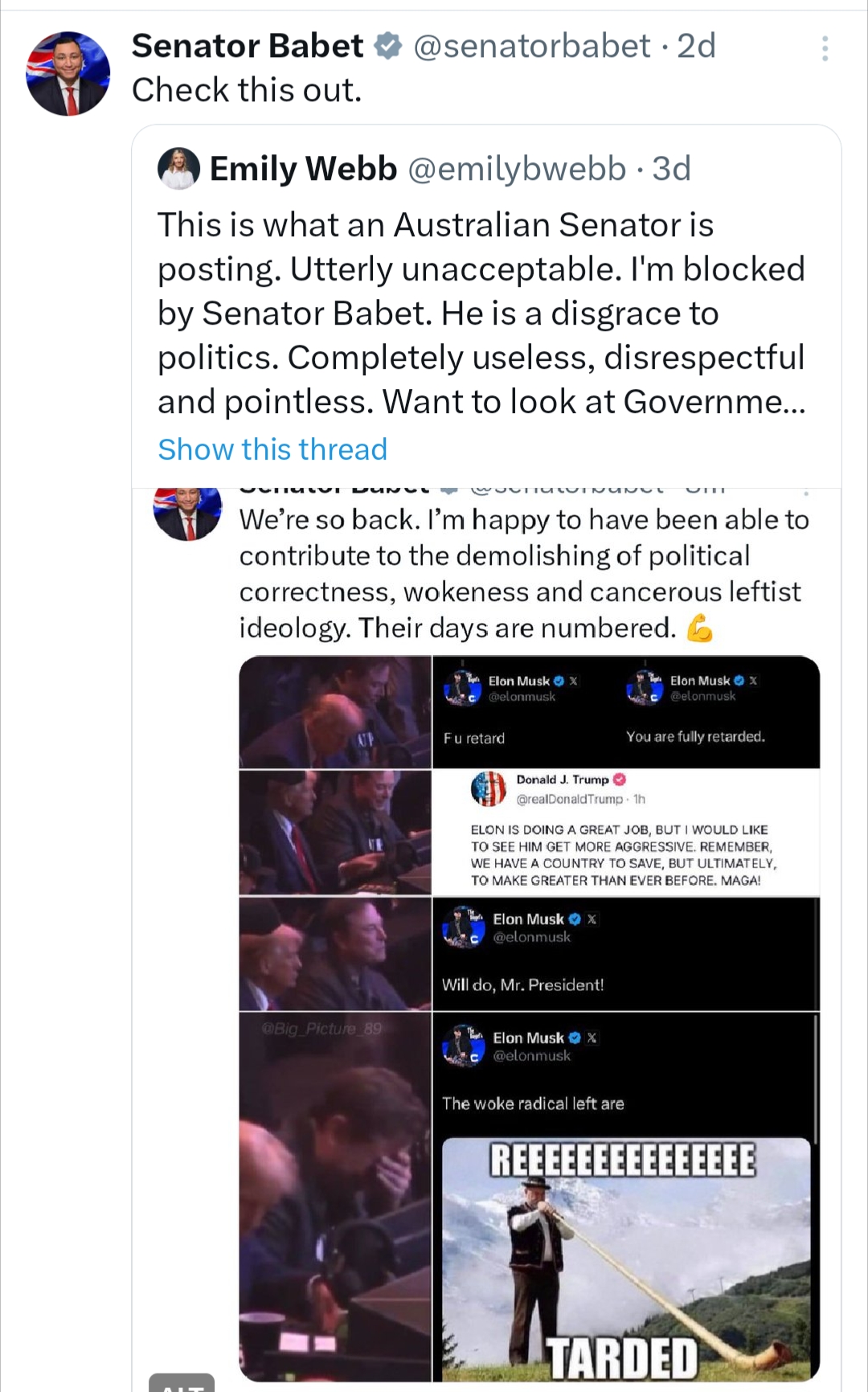The image size is (868, 1392).
Task: Tap the Elon Musk avatar above "F u retard"
Action: [462, 687]
